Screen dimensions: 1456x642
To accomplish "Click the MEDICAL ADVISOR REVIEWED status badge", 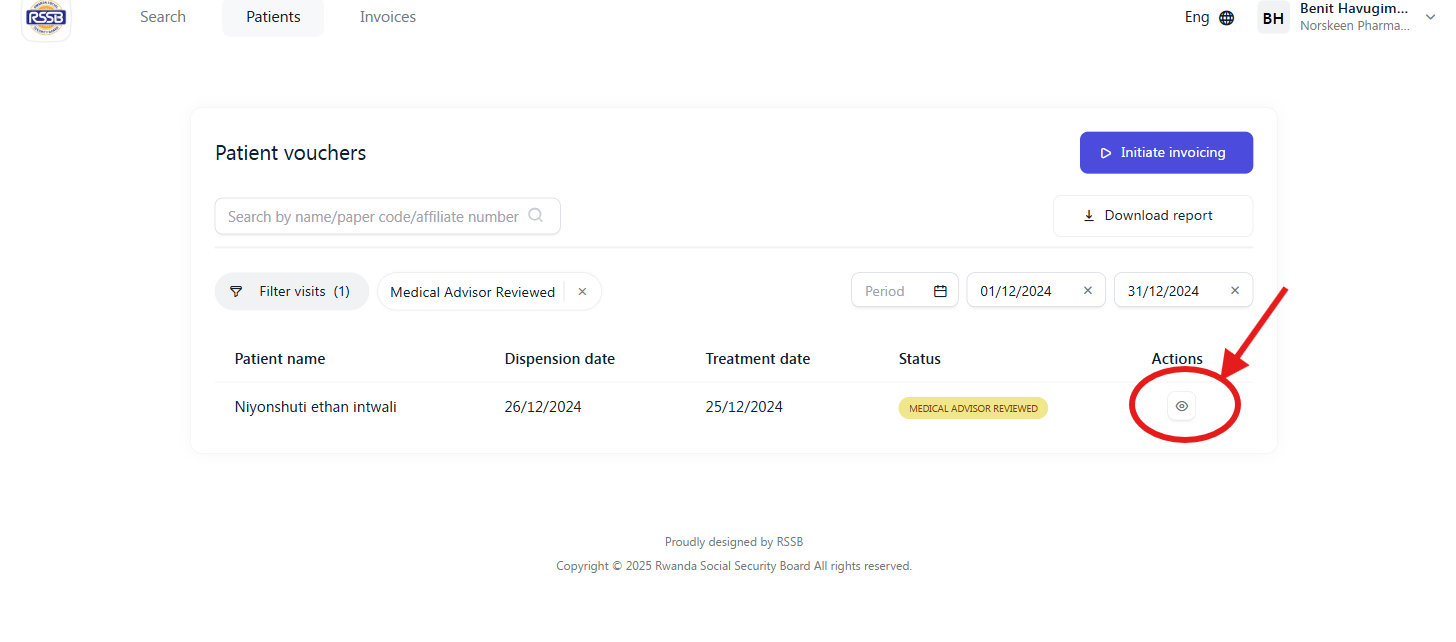I will pyautogui.click(x=973, y=408).
